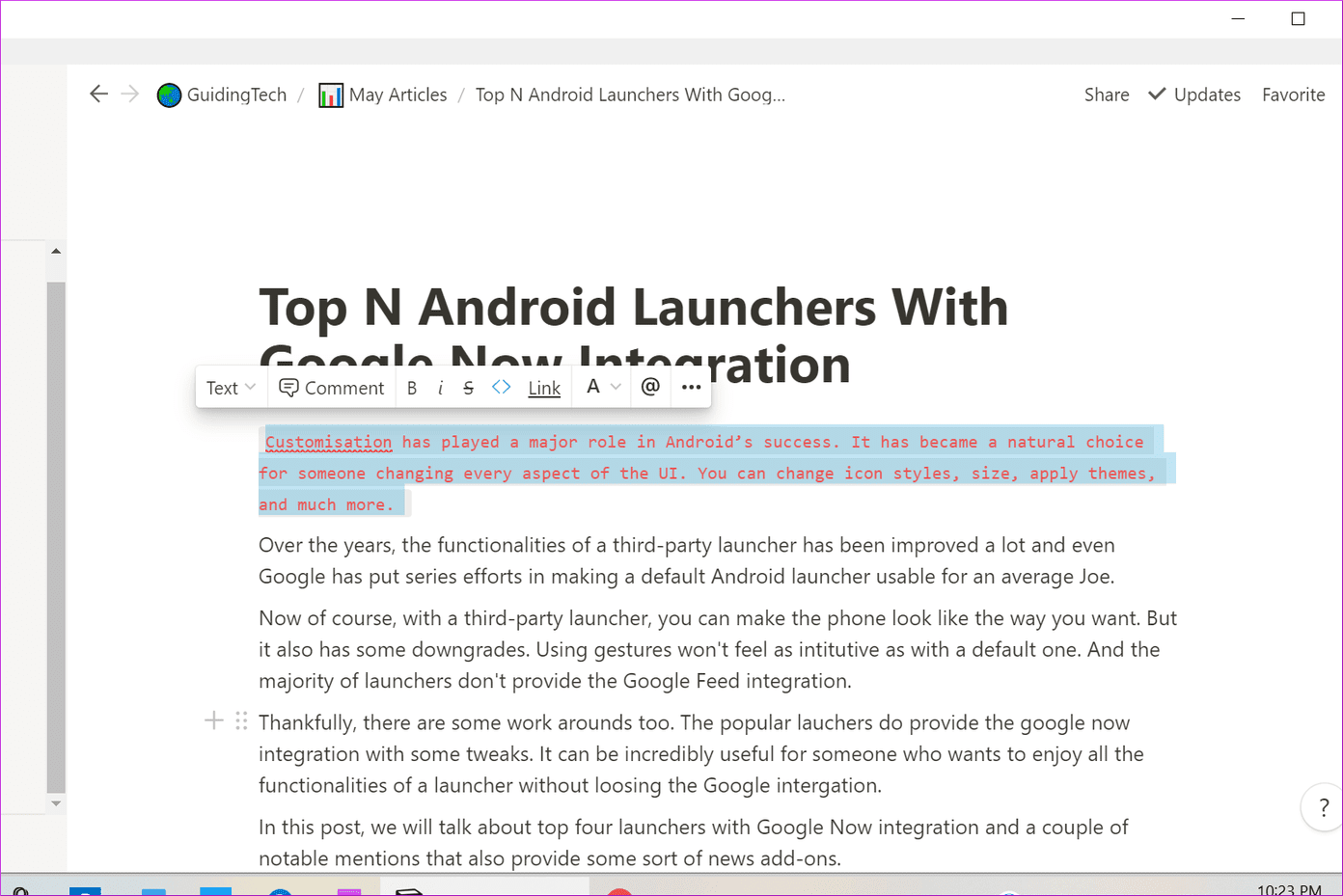Image resolution: width=1343 pixels, height=896 pixels.
Task: Open the Updates panel
Action: point(1194,95)
